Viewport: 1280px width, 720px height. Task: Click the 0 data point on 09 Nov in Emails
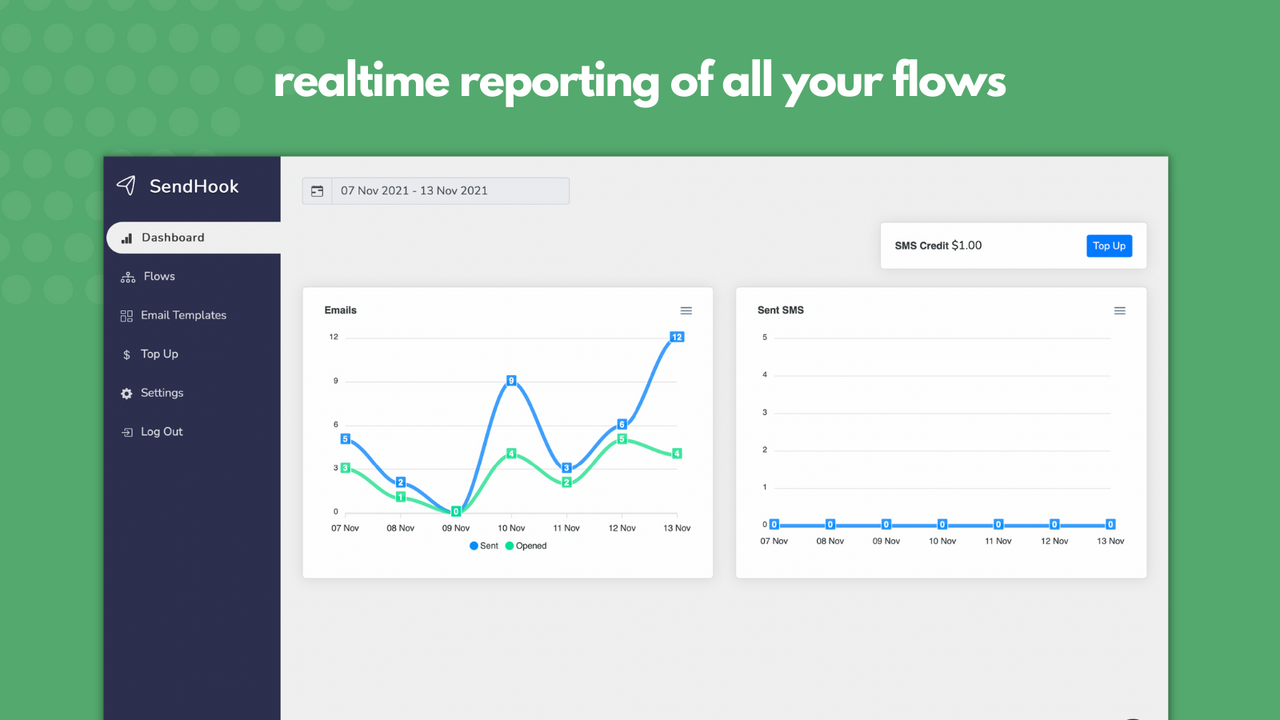click(x=456, y=512)
